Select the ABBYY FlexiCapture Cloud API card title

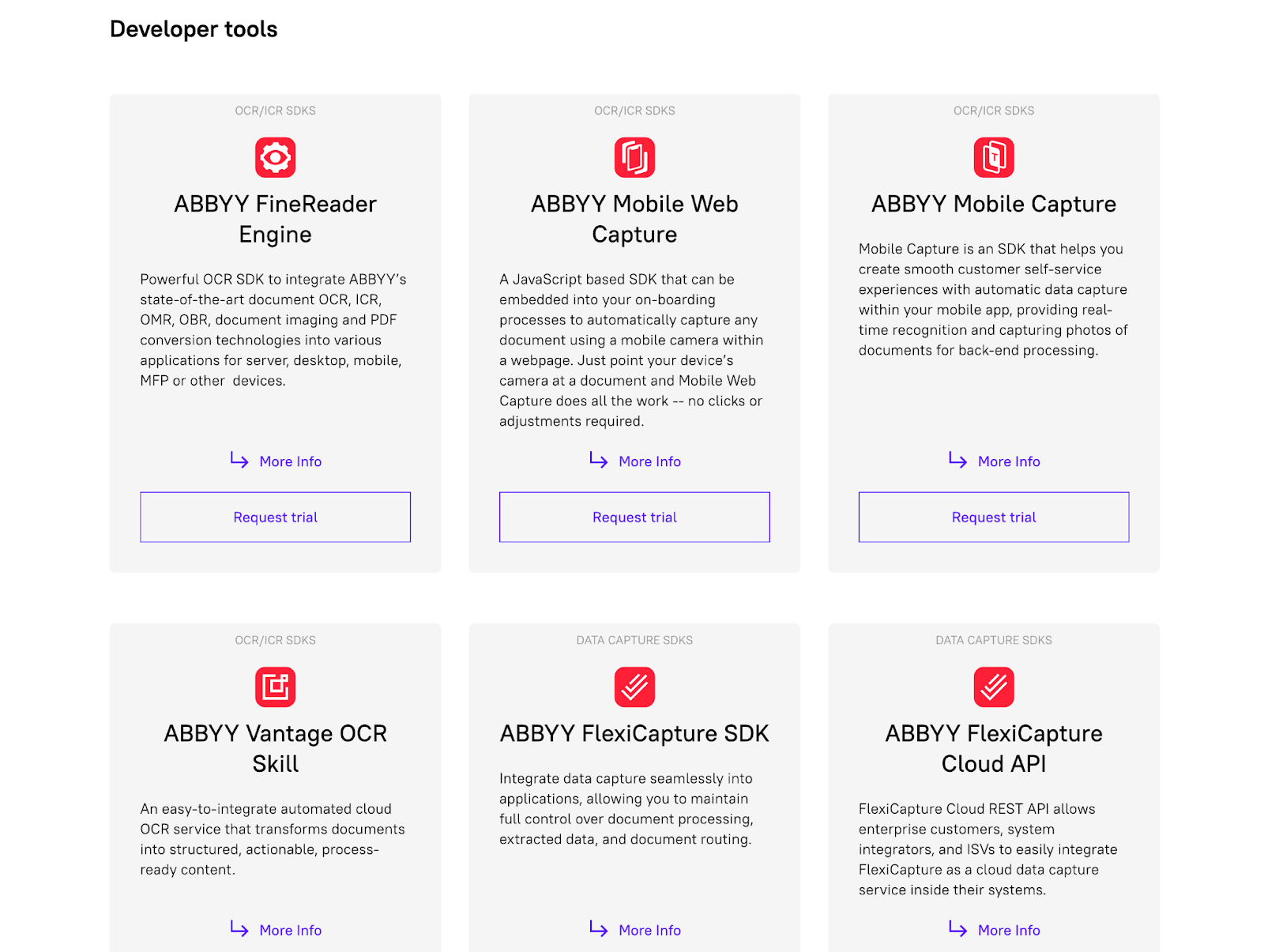[994, 748]
